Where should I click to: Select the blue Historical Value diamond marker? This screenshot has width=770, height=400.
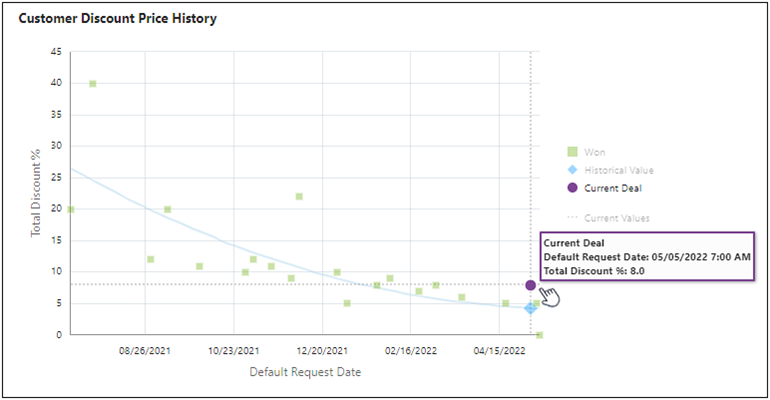530,308
